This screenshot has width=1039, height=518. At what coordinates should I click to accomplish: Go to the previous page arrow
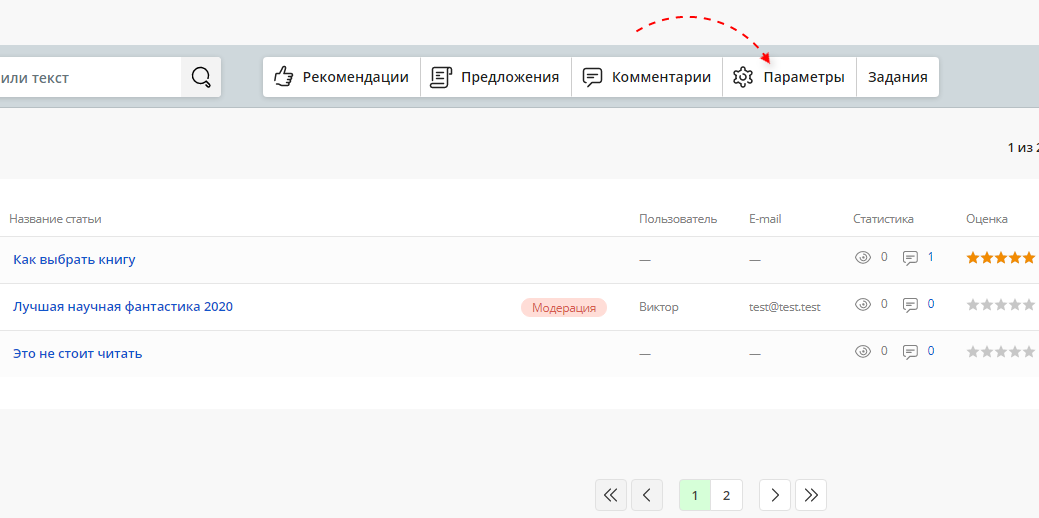pyautogui.click(x=647, y=495)
